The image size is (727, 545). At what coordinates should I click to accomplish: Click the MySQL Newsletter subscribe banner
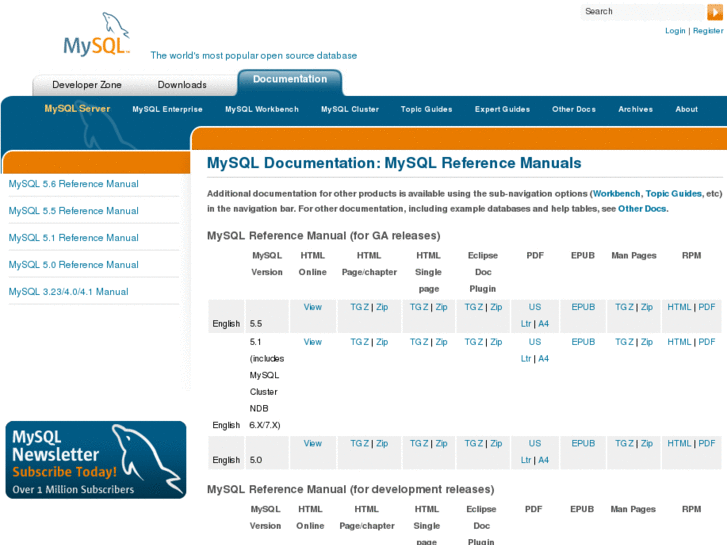pos(95,459)
